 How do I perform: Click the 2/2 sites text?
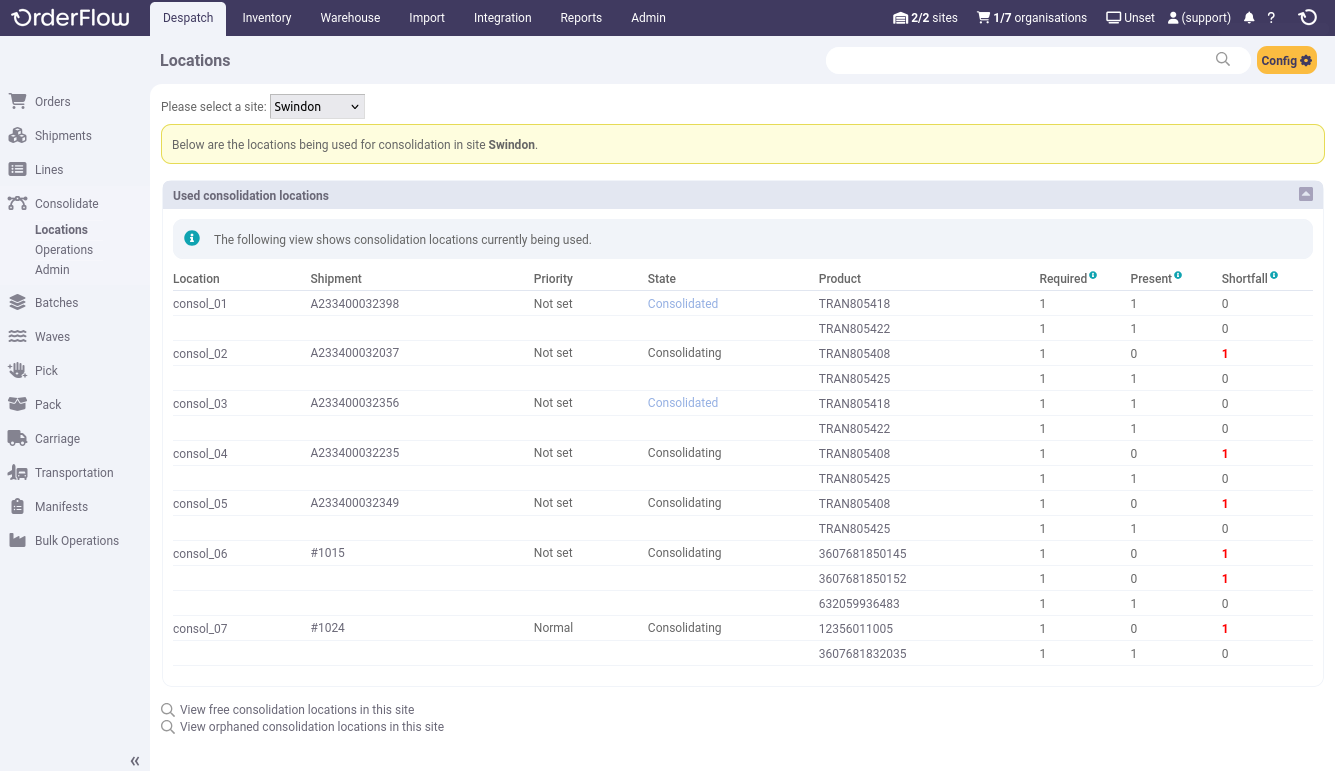(x=934, y=18)
